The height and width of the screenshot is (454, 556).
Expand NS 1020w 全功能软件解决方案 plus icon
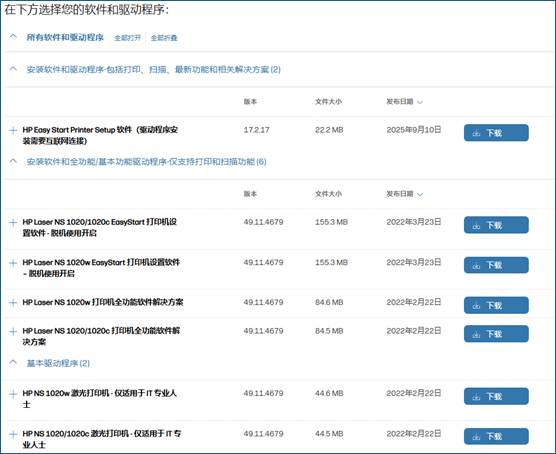13,303
